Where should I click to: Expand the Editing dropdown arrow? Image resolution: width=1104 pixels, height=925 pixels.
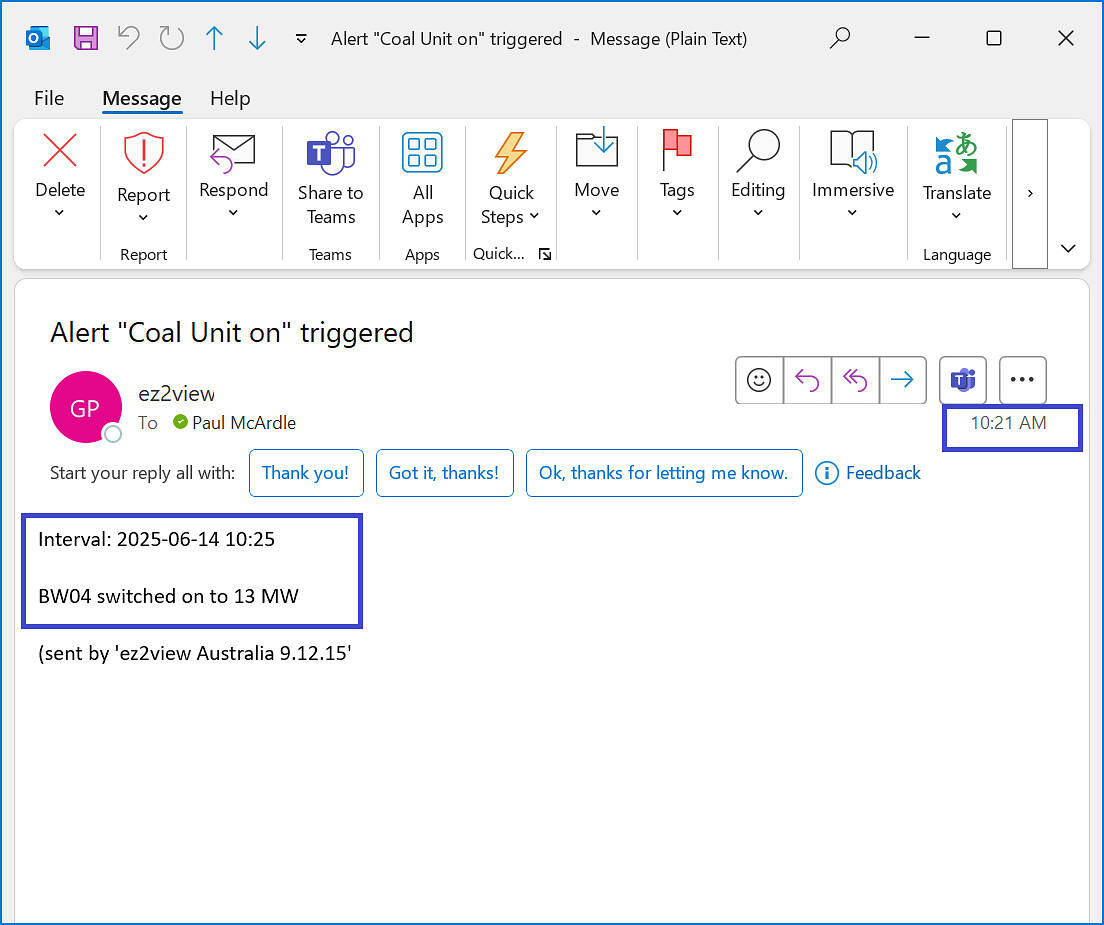758,213
